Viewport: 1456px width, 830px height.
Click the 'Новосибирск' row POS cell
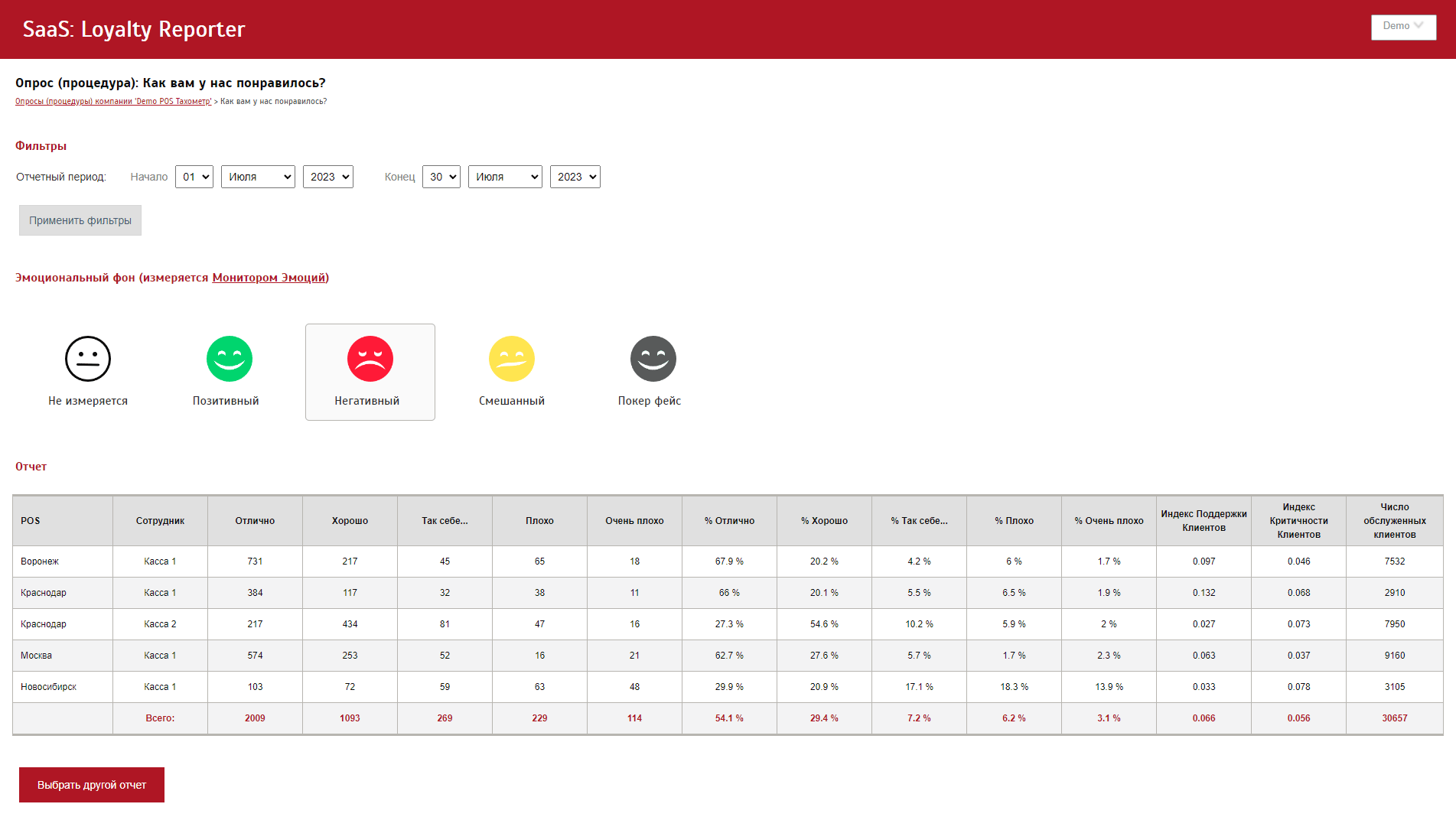(x=49, y=687)
